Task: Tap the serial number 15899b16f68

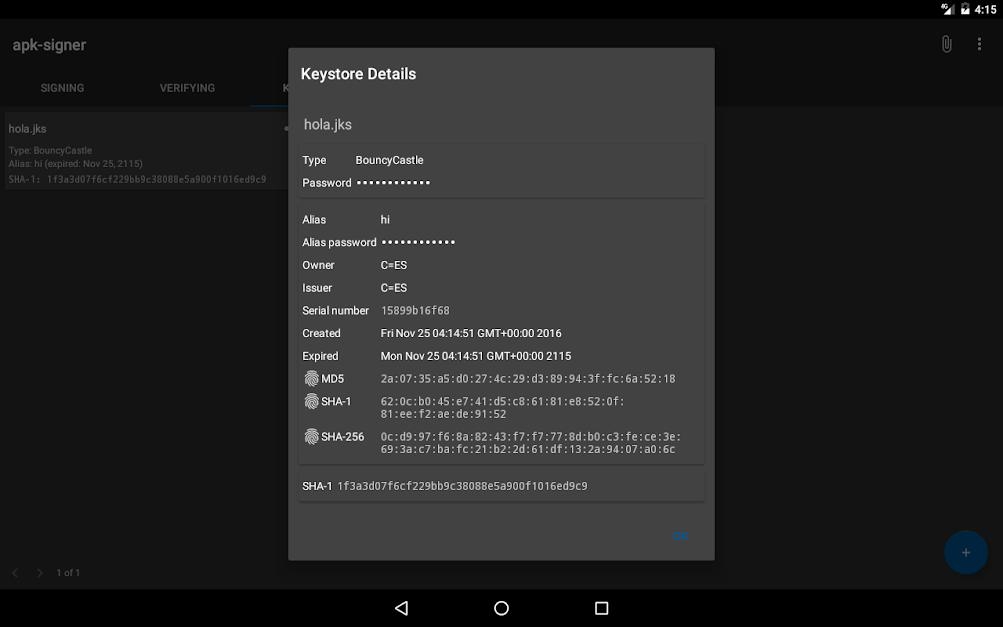Action: [x=415, y=311]
